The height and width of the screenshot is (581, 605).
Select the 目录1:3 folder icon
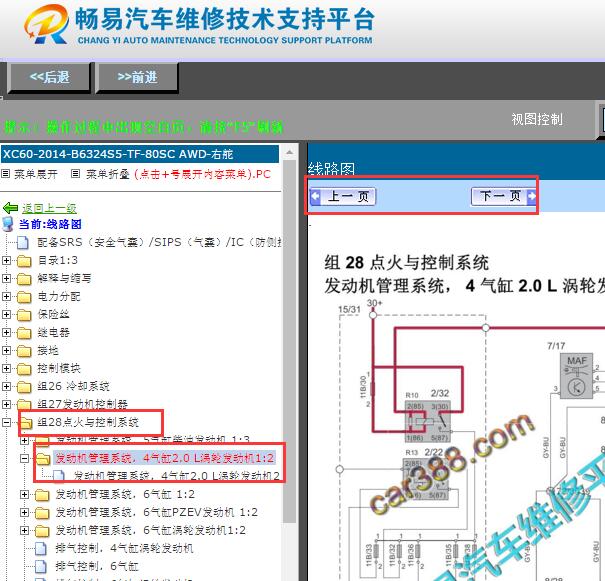click(x=24, y=261)
